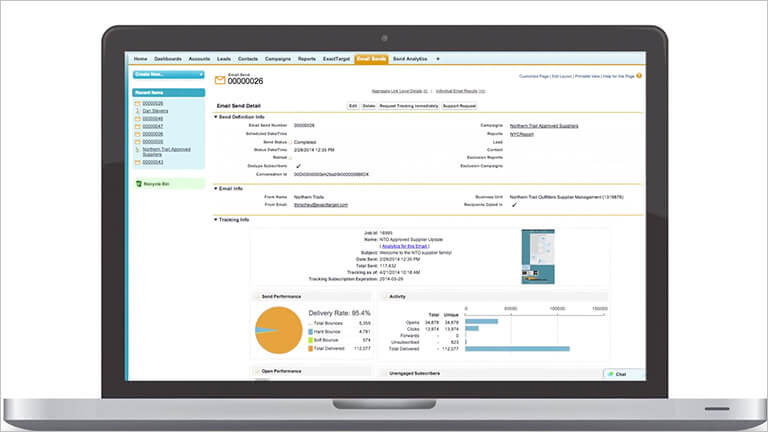
Task: Open record 00000047 in Recent Items
Action: point(153,126)
